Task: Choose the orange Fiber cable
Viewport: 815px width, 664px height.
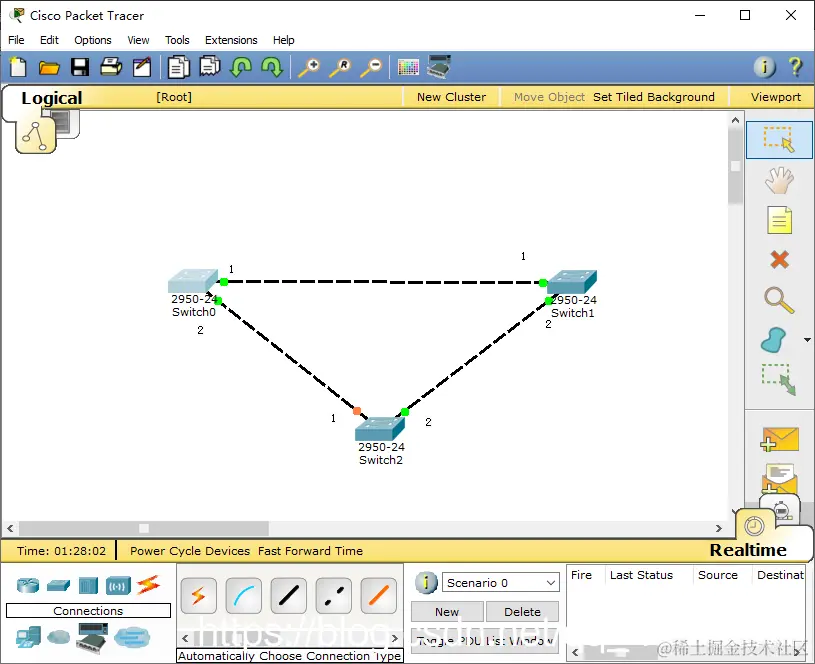Action: click(378, 595)
